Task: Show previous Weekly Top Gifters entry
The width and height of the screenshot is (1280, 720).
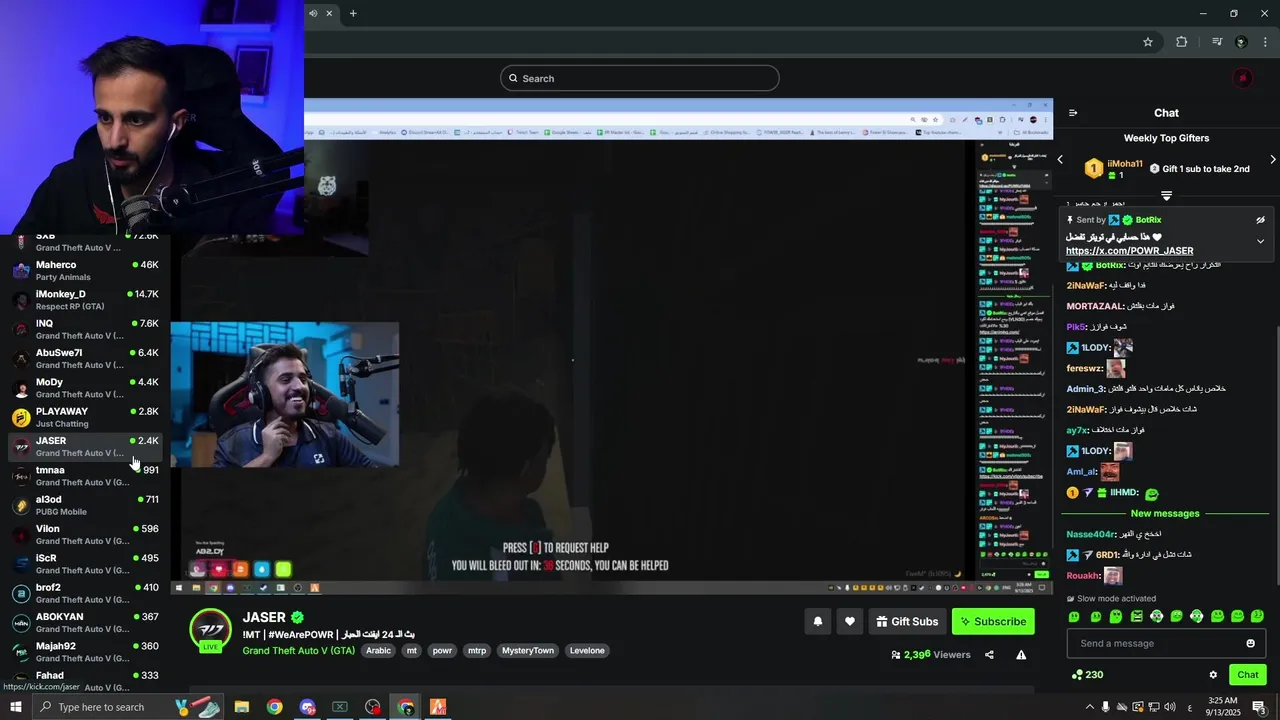Action: pos(1061,160)
